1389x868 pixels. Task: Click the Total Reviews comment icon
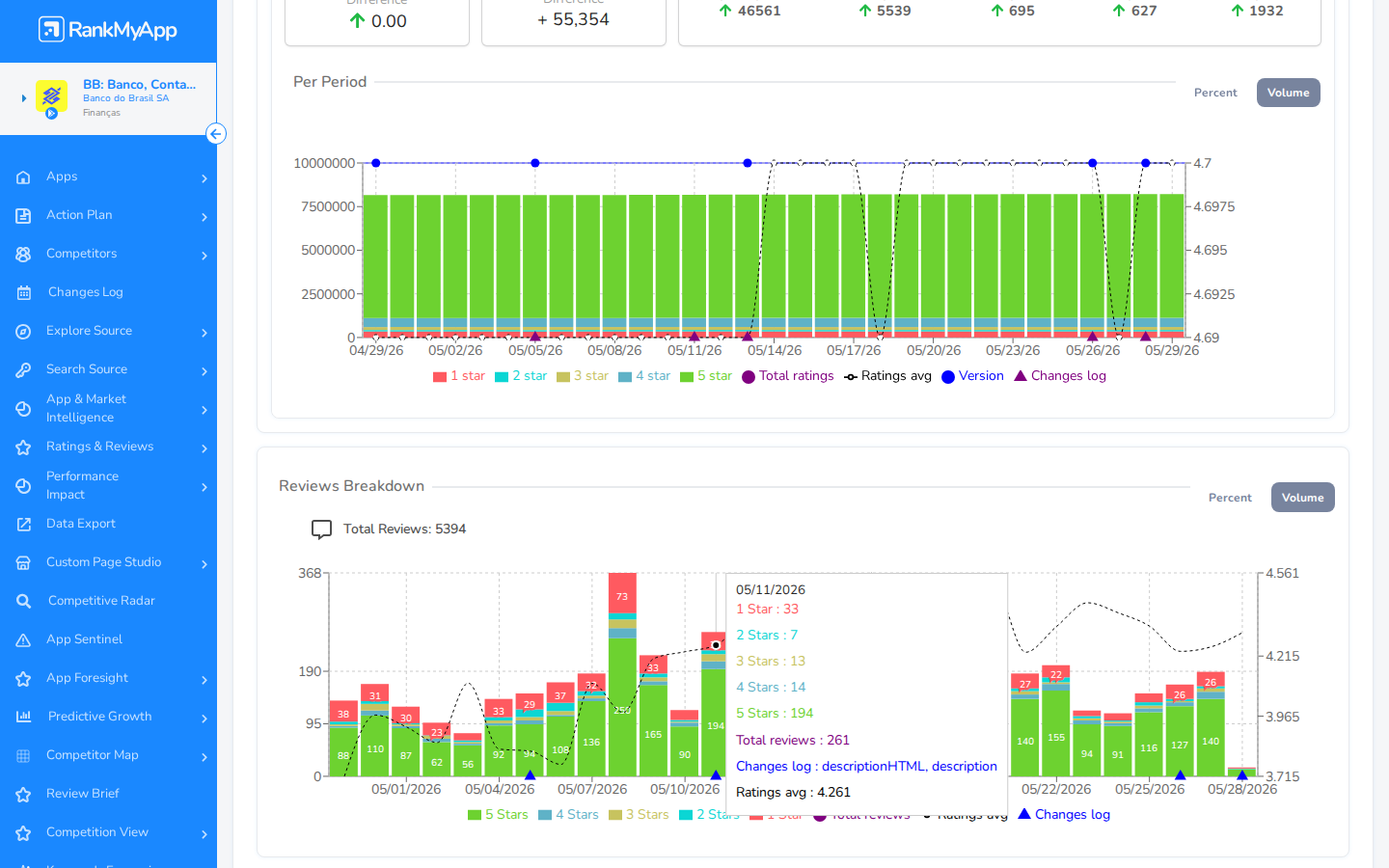[x=321, y=529]
